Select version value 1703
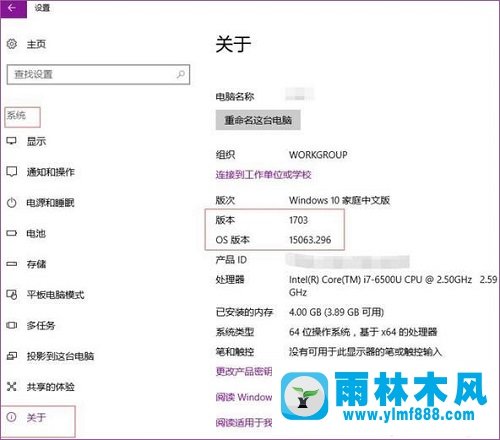 click(298, 220)
